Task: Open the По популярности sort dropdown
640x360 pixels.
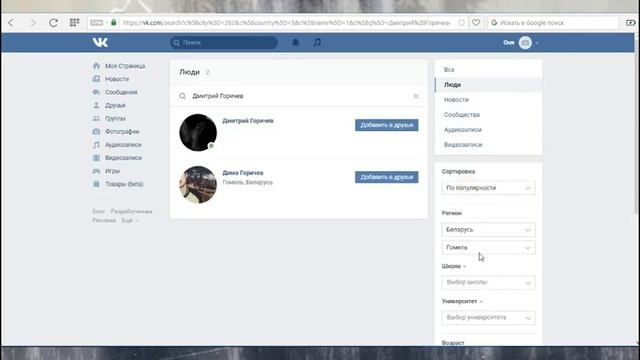Action: 489,188
